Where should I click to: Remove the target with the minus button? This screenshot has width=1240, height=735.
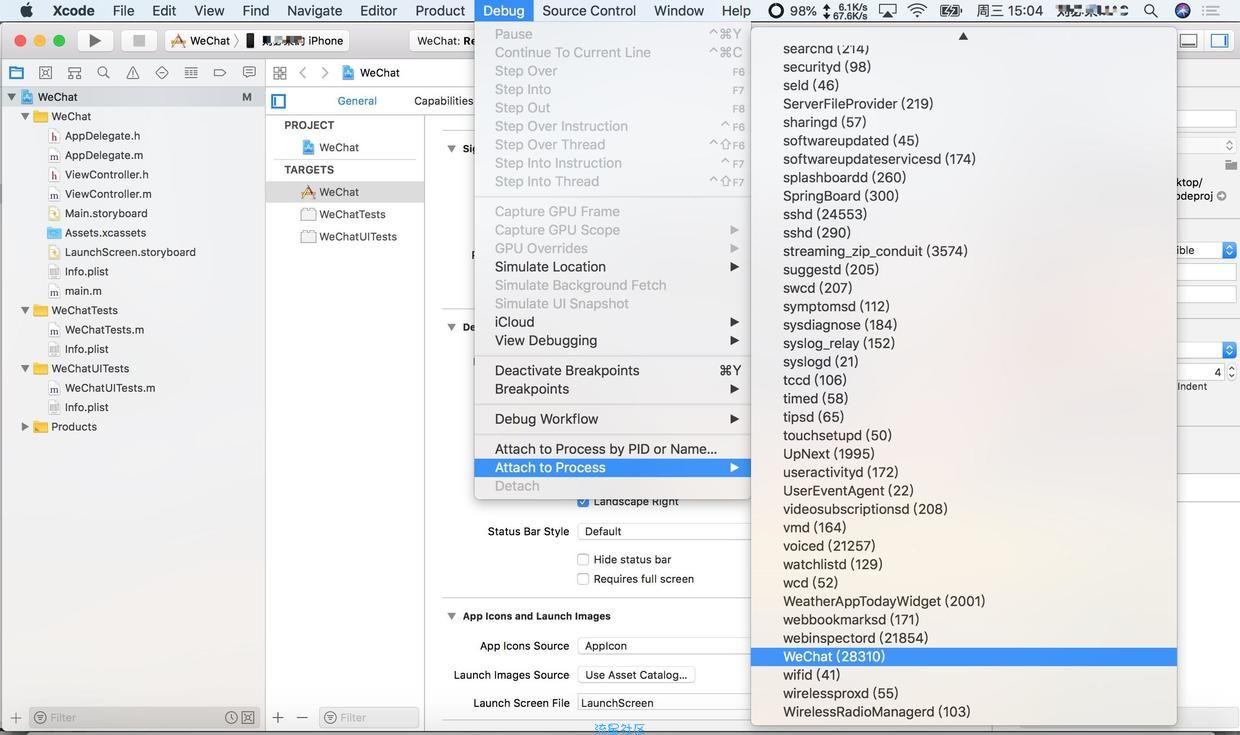click(x=302, y=717)
